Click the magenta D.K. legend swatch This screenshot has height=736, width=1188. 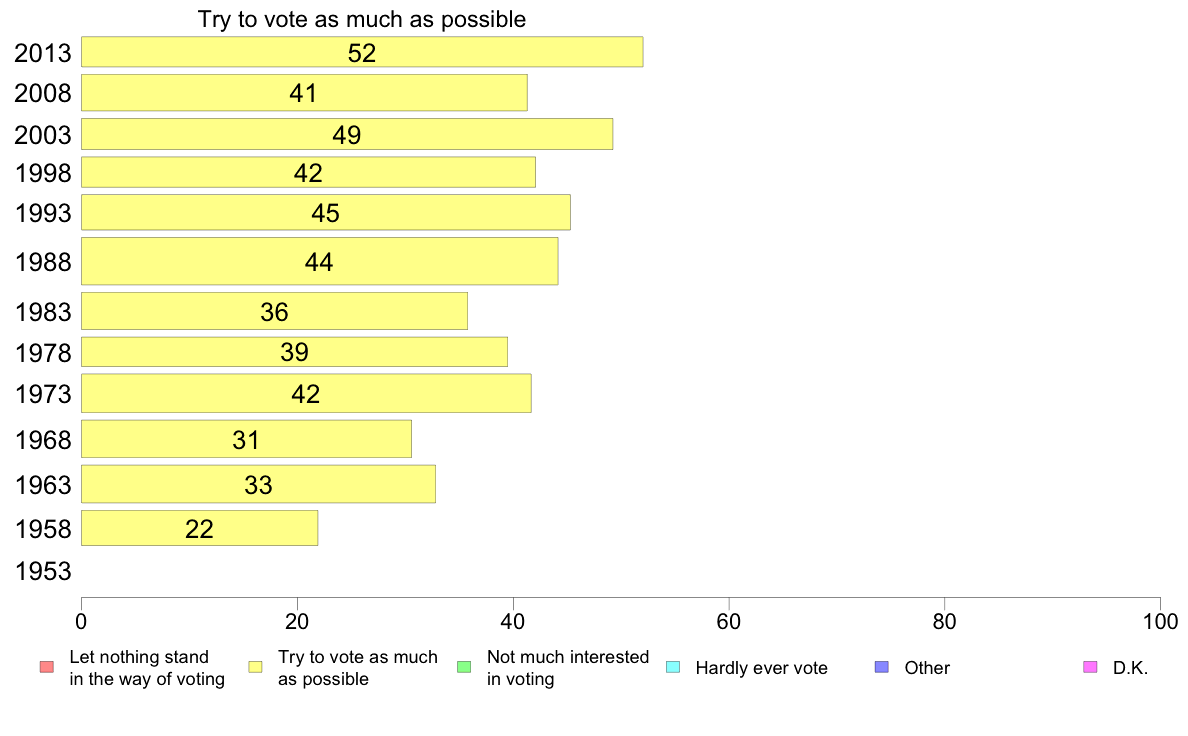[x=1090, y=667]
